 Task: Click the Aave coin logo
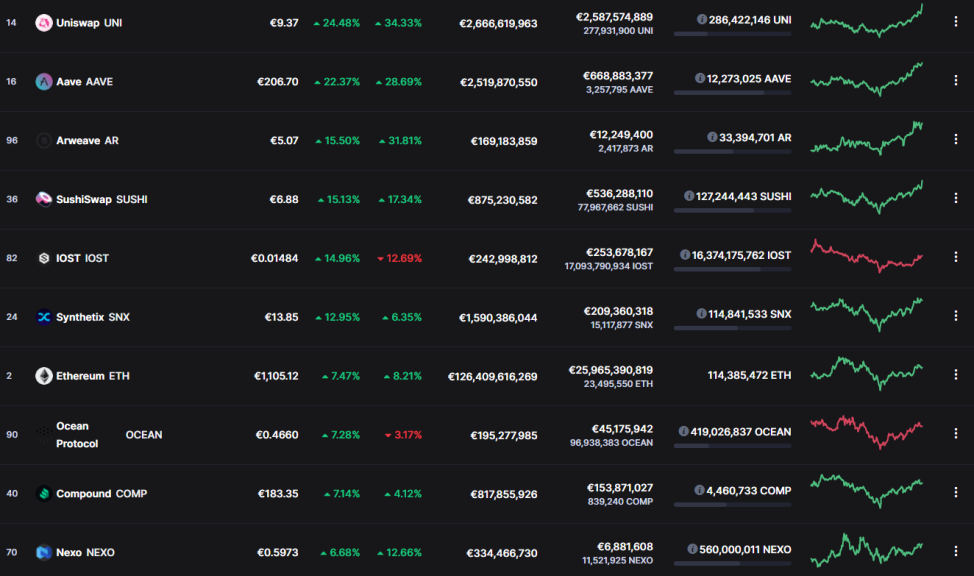coord(43,81)
